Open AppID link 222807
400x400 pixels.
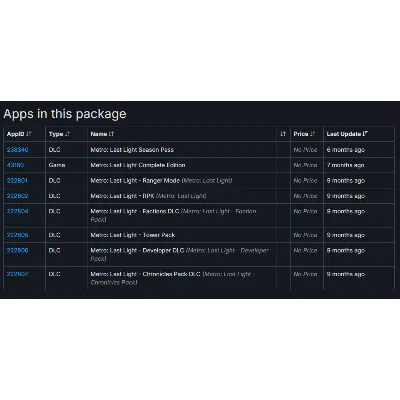[x=17, y=274]
